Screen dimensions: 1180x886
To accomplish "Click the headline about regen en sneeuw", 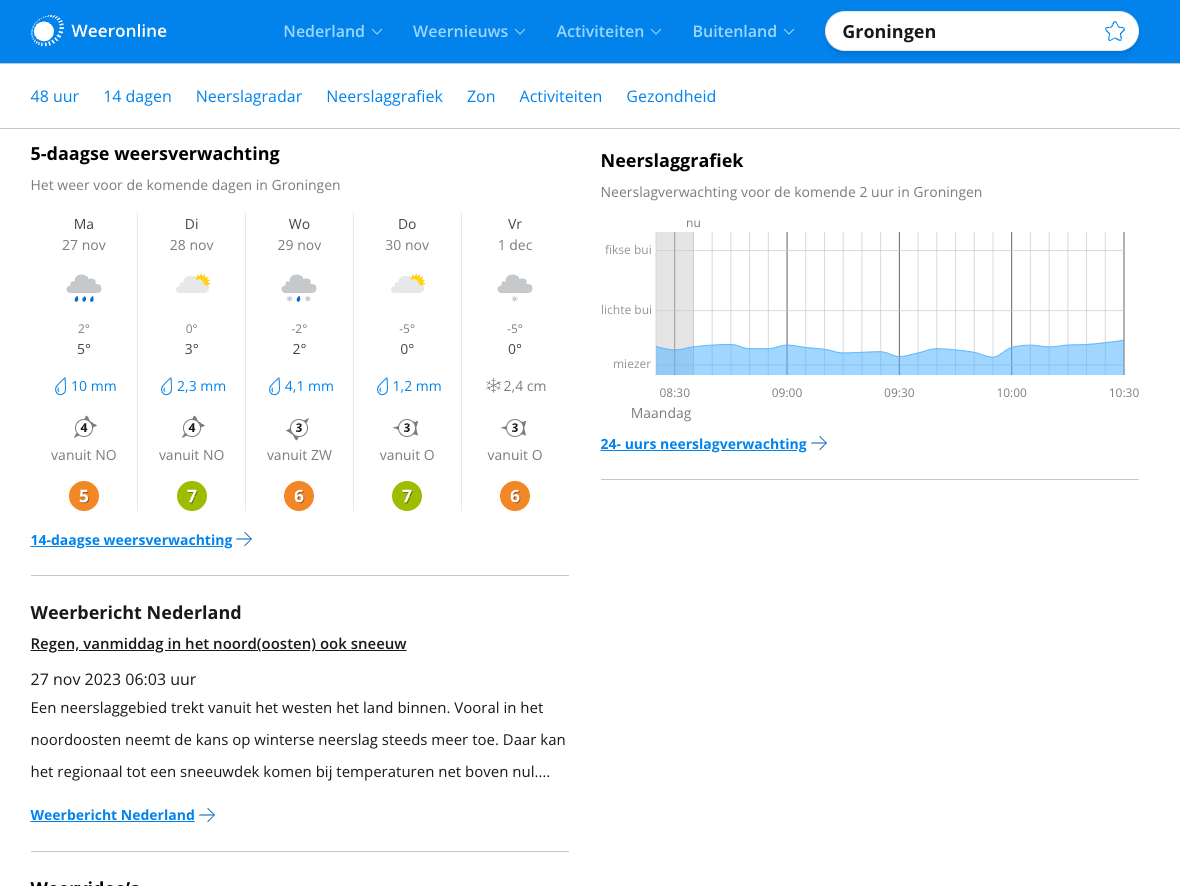I will pos(218,643).
